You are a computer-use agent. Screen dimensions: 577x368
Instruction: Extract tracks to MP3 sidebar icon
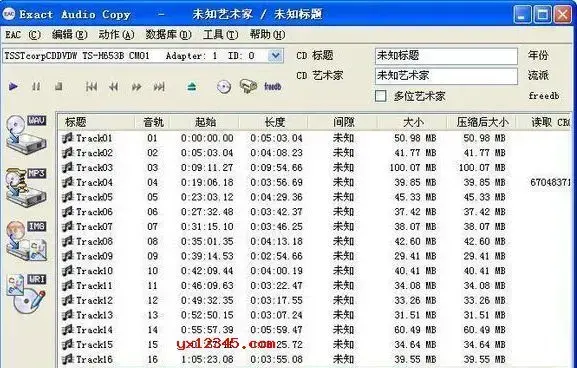click(x=26, y=187)
